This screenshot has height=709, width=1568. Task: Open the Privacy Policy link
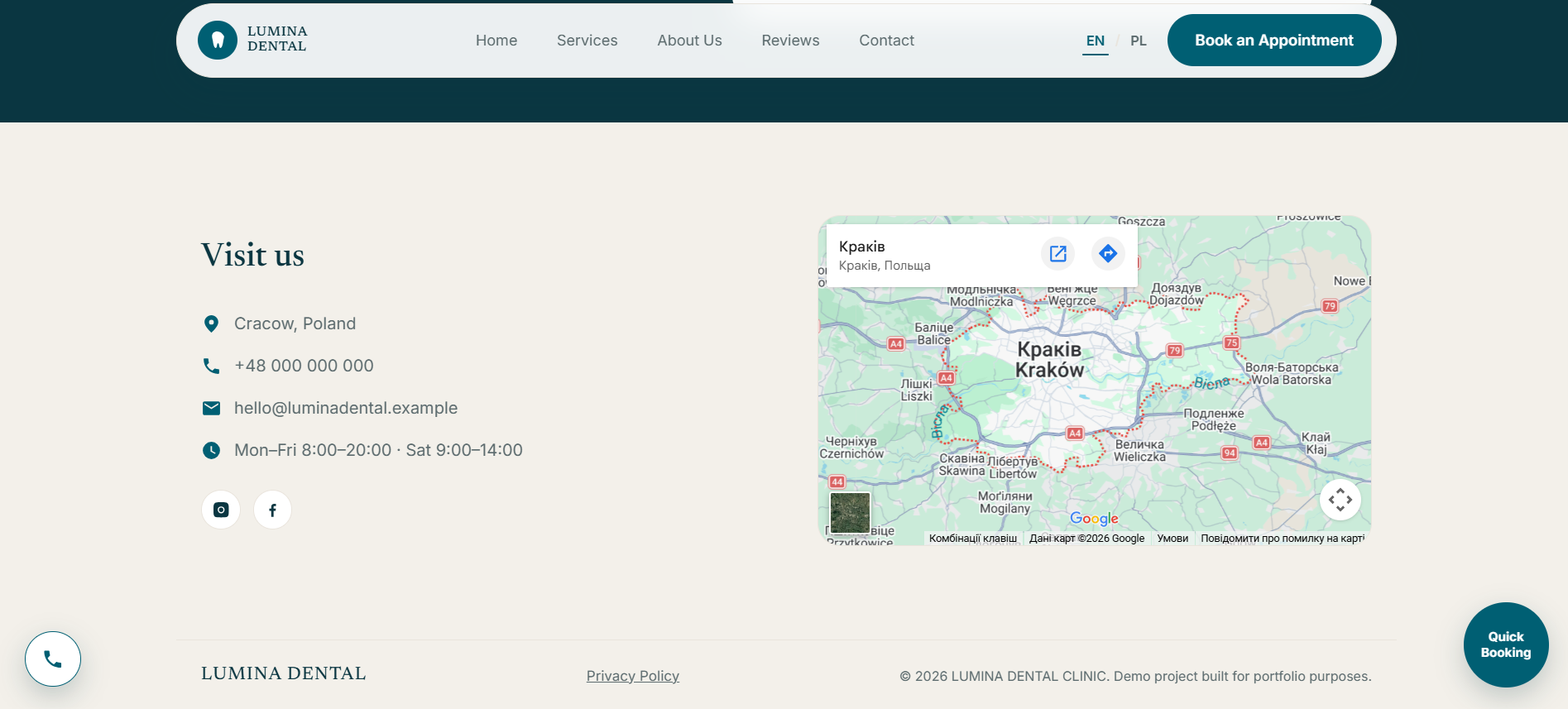(633, 676)
